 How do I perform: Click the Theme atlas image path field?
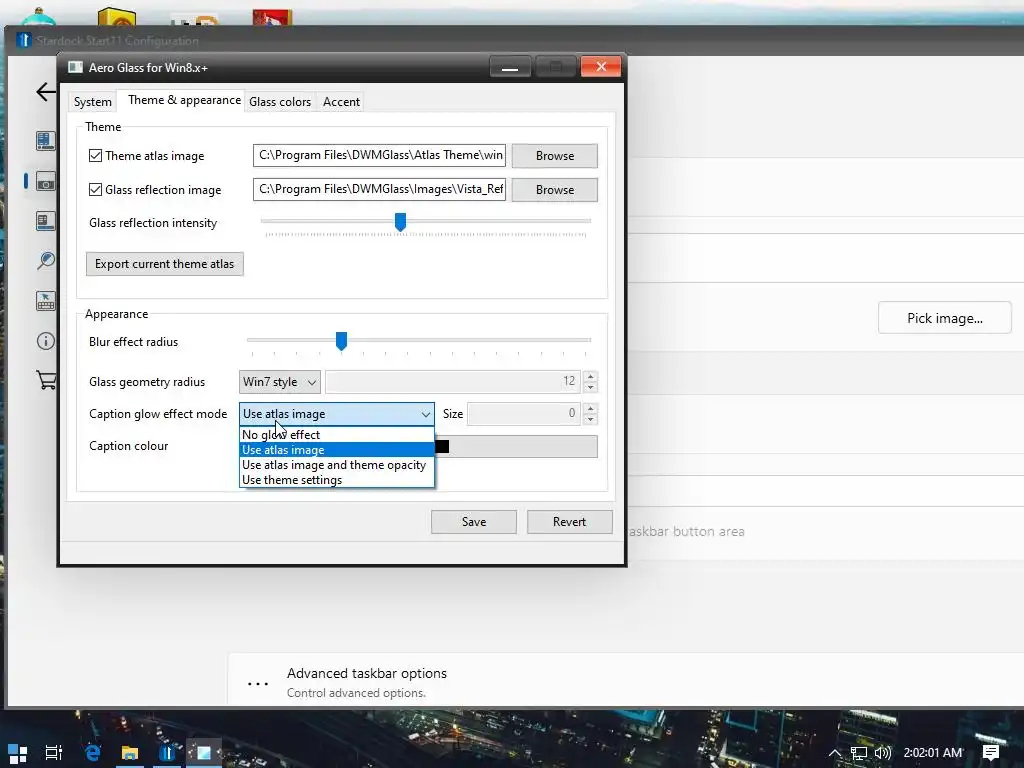point(379,155)
